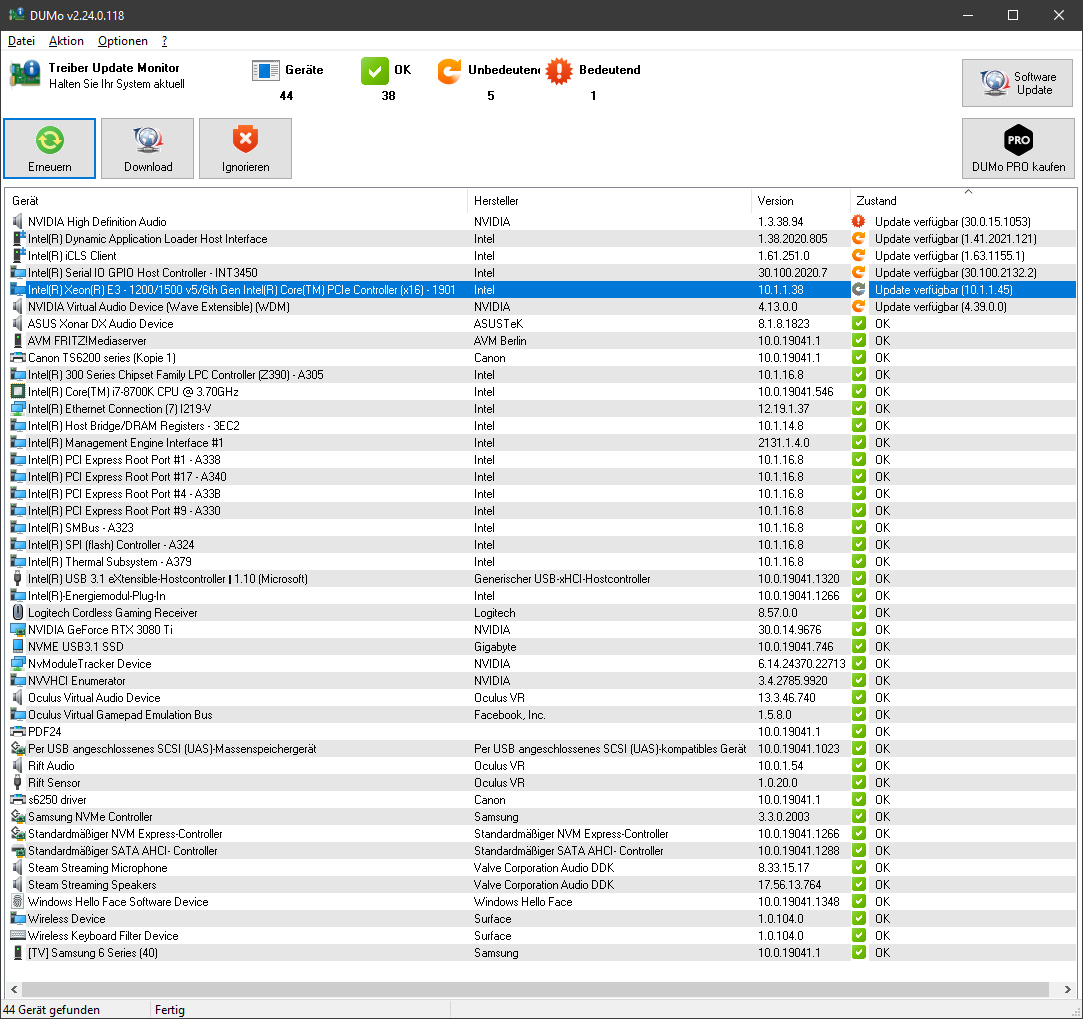1083x1019 pixels.
Task: Click the Ignorieren button
Action: (245, 149)
